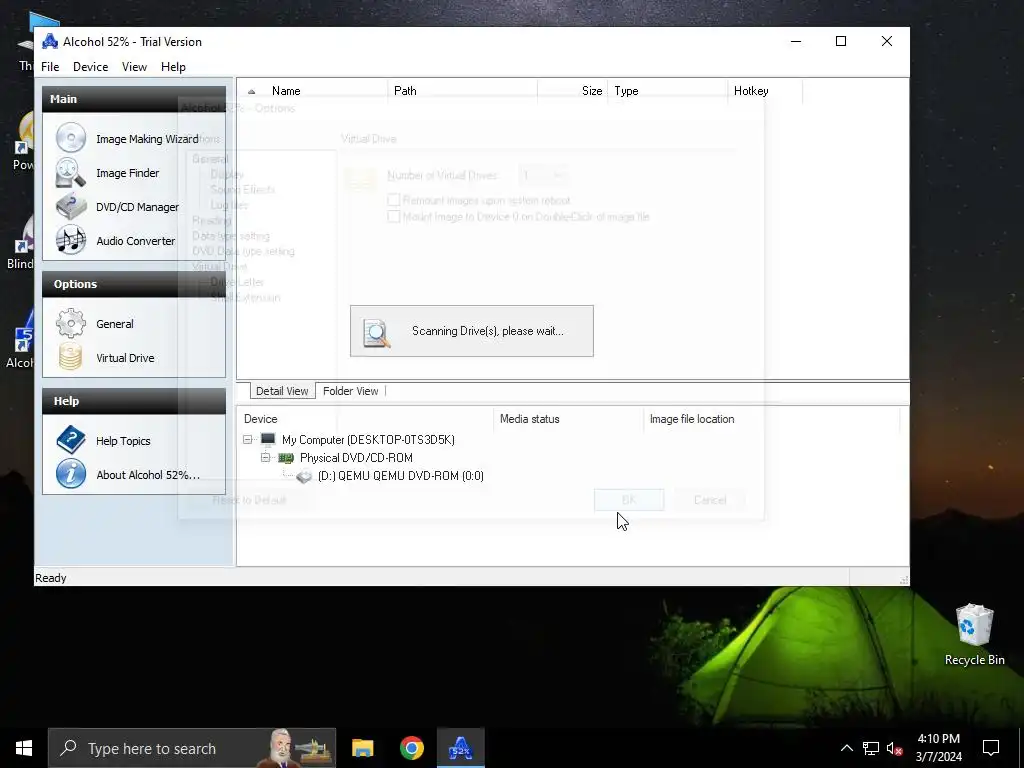Screen dimensions: 1024x768
Task: Open the Windows Start menu
Action: (x=24, y=748)
